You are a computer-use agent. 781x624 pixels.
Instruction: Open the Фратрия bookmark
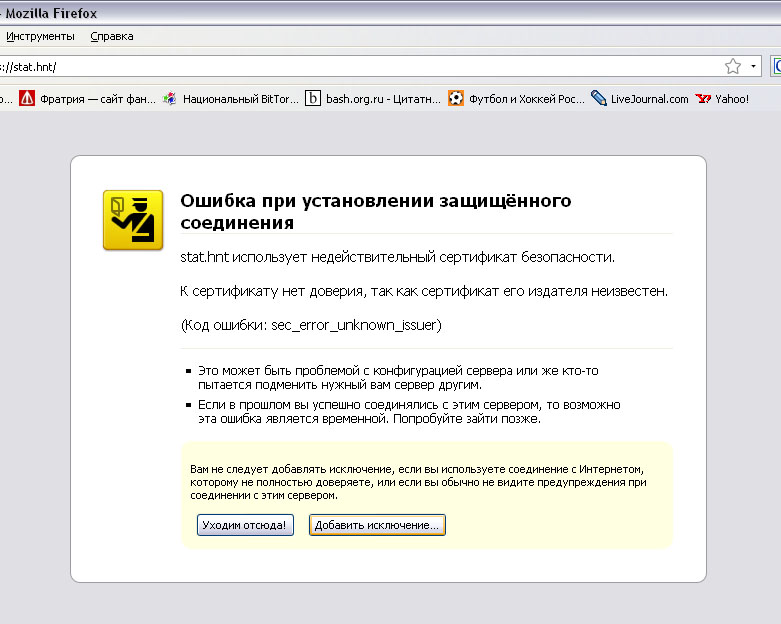(x=85, y=99)
